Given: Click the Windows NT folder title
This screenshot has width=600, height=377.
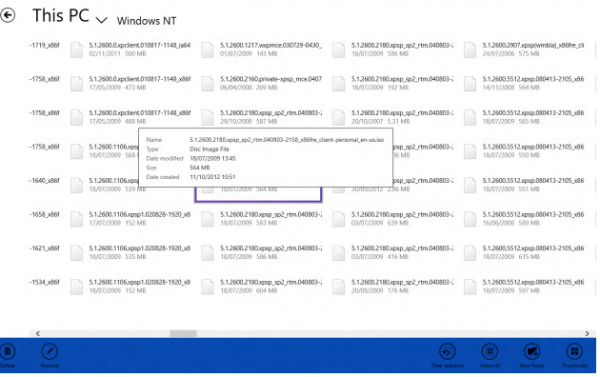Looking at the screenshot, I should [147, 21].
